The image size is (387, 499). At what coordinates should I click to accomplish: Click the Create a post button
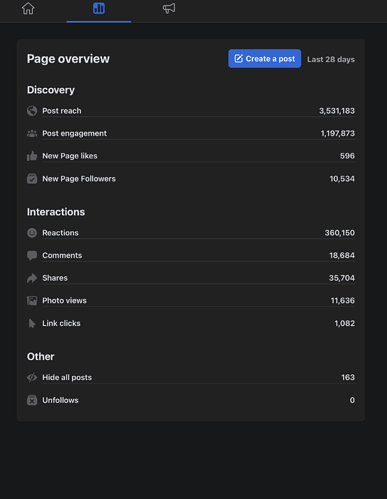coord(265,59)
